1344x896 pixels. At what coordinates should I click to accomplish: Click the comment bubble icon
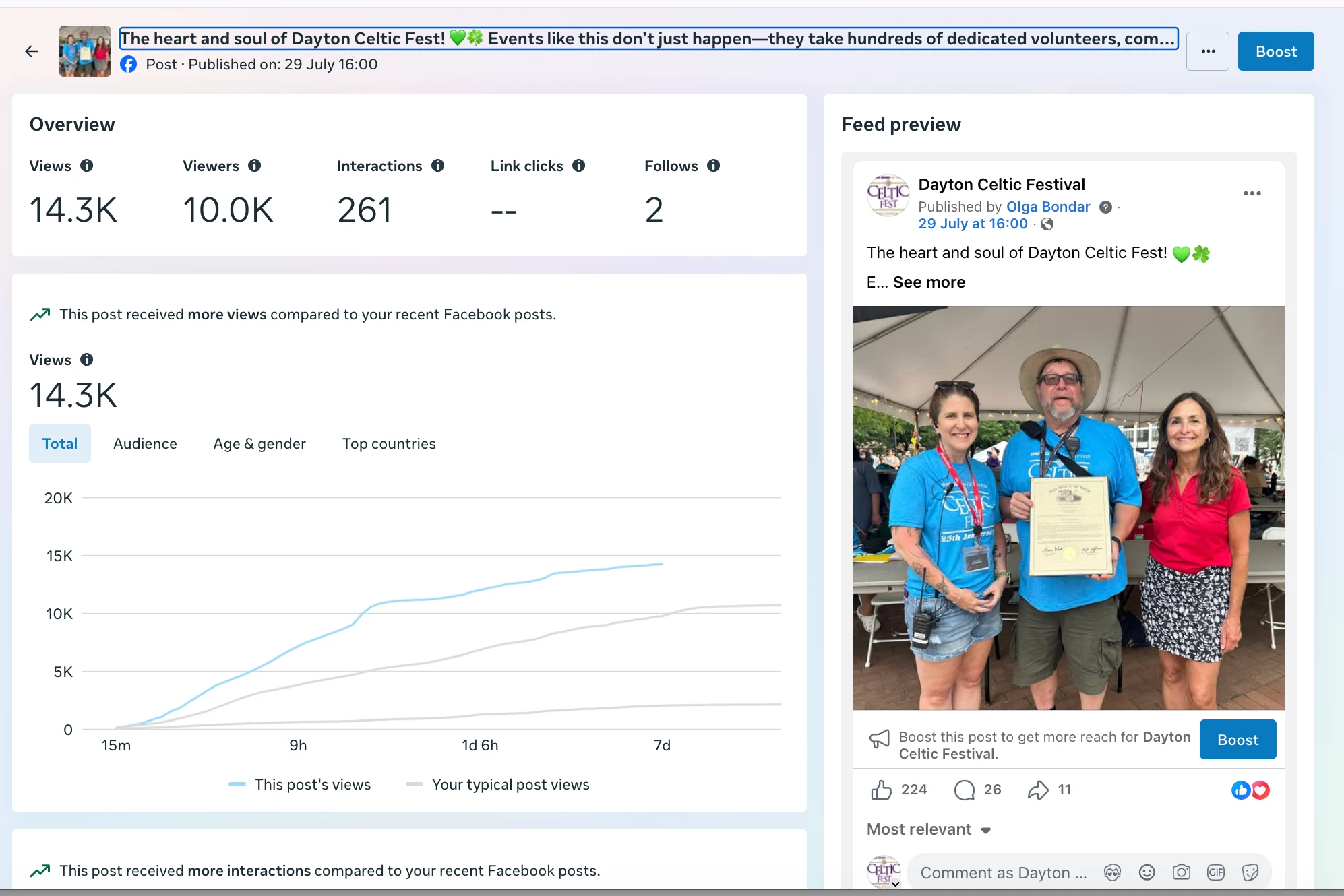965,790
